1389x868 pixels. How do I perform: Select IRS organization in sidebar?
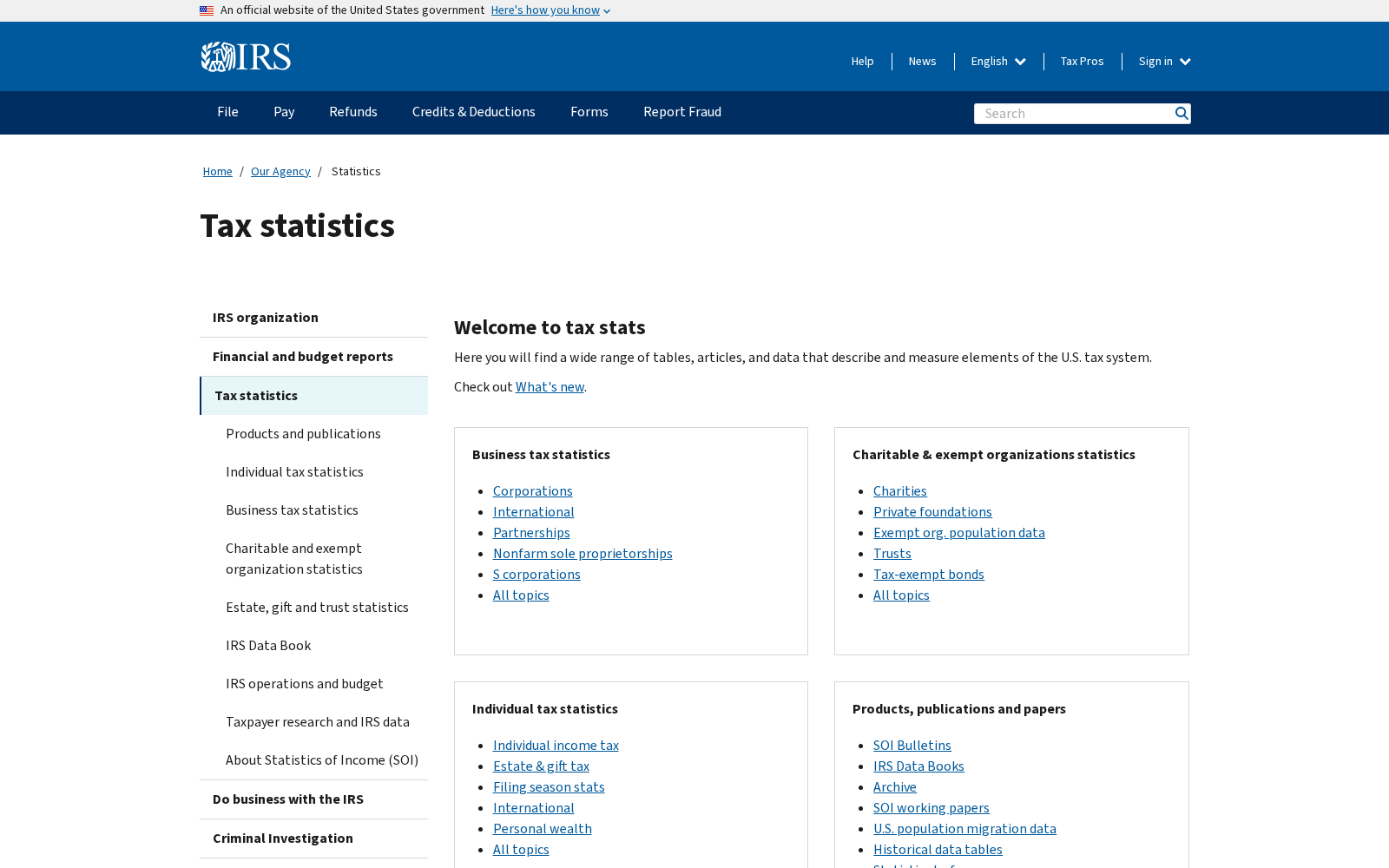(313, 318)
